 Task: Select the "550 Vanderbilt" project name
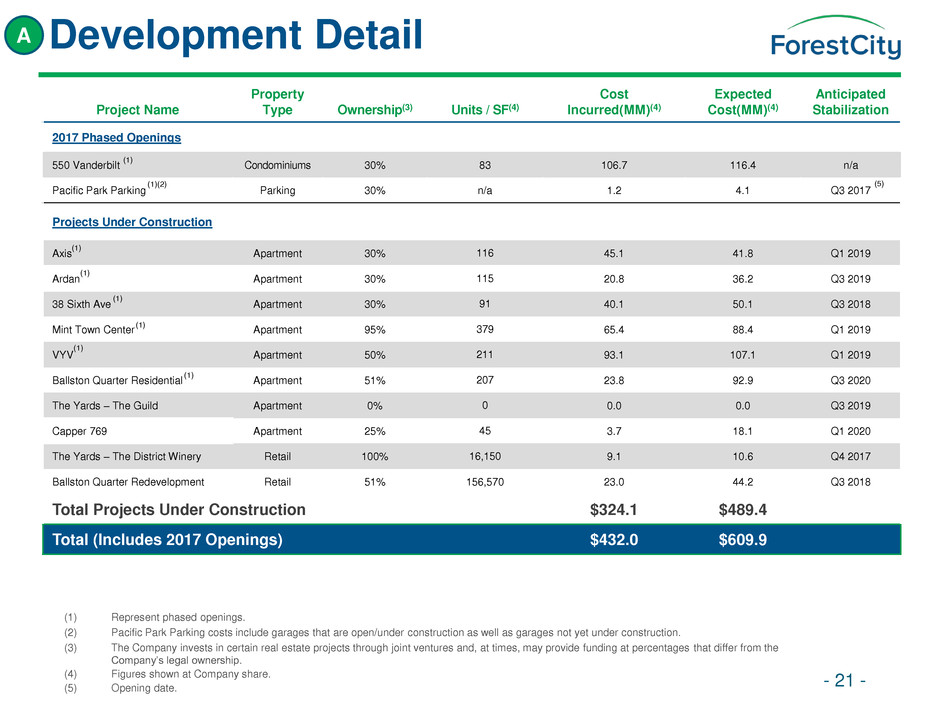coord(86,165)
